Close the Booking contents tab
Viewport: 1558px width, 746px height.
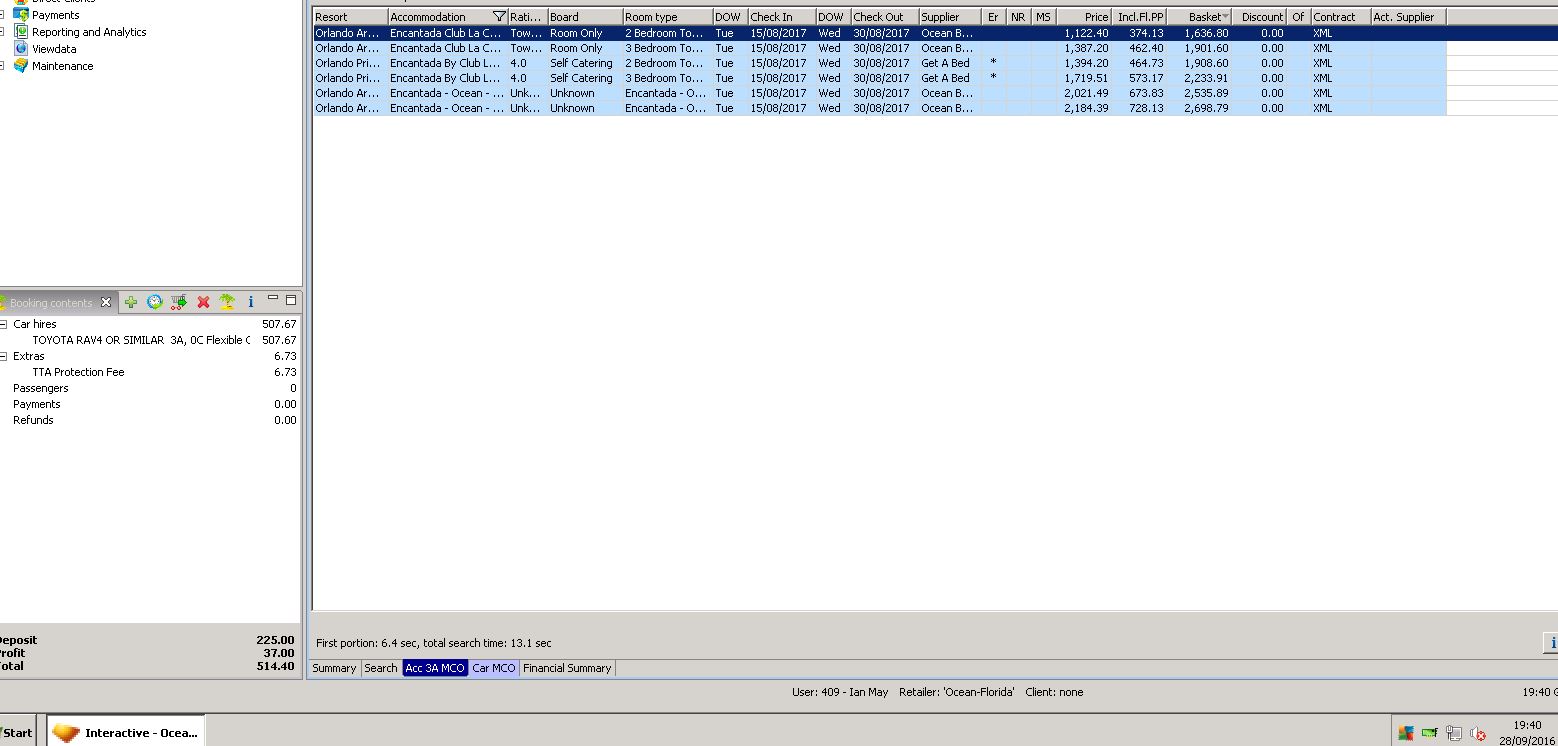point(107,302)
